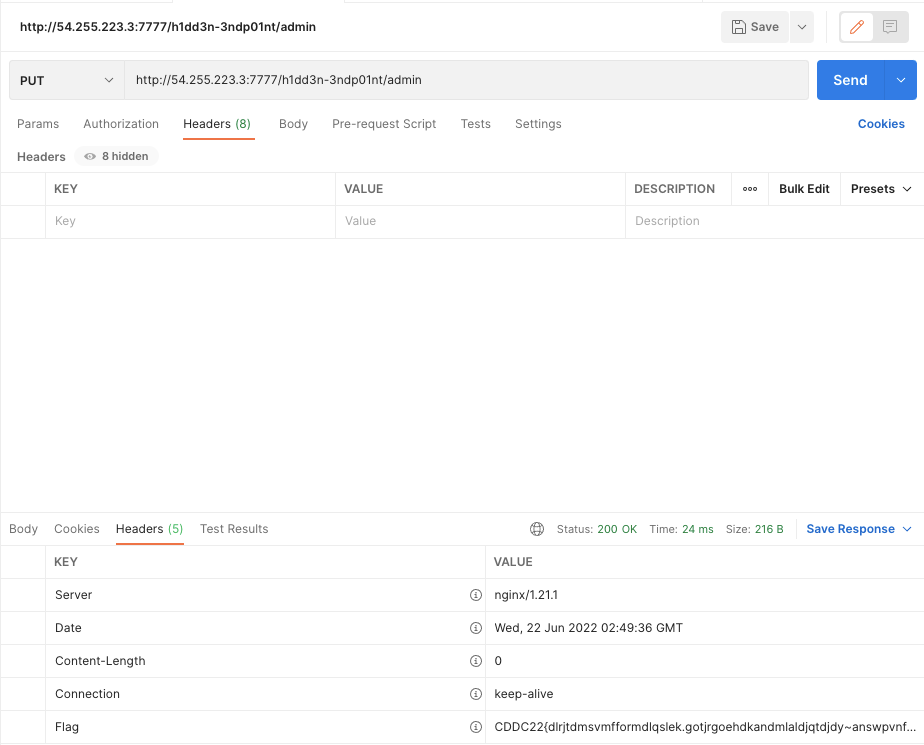The height and width of the screenshot is (745, 924).
Task: Select the Date header value text
Action: tap(588, 628)
